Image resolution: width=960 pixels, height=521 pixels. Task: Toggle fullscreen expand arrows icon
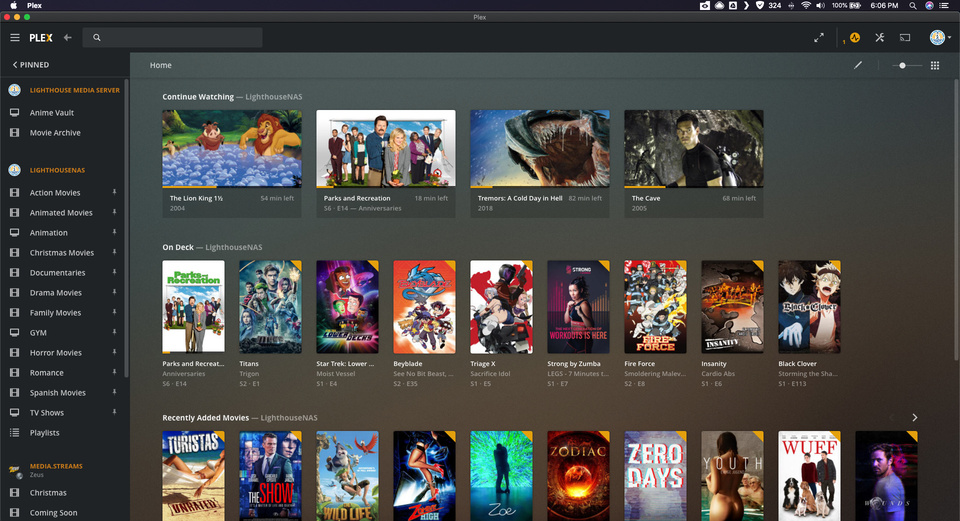click(819, 37)
